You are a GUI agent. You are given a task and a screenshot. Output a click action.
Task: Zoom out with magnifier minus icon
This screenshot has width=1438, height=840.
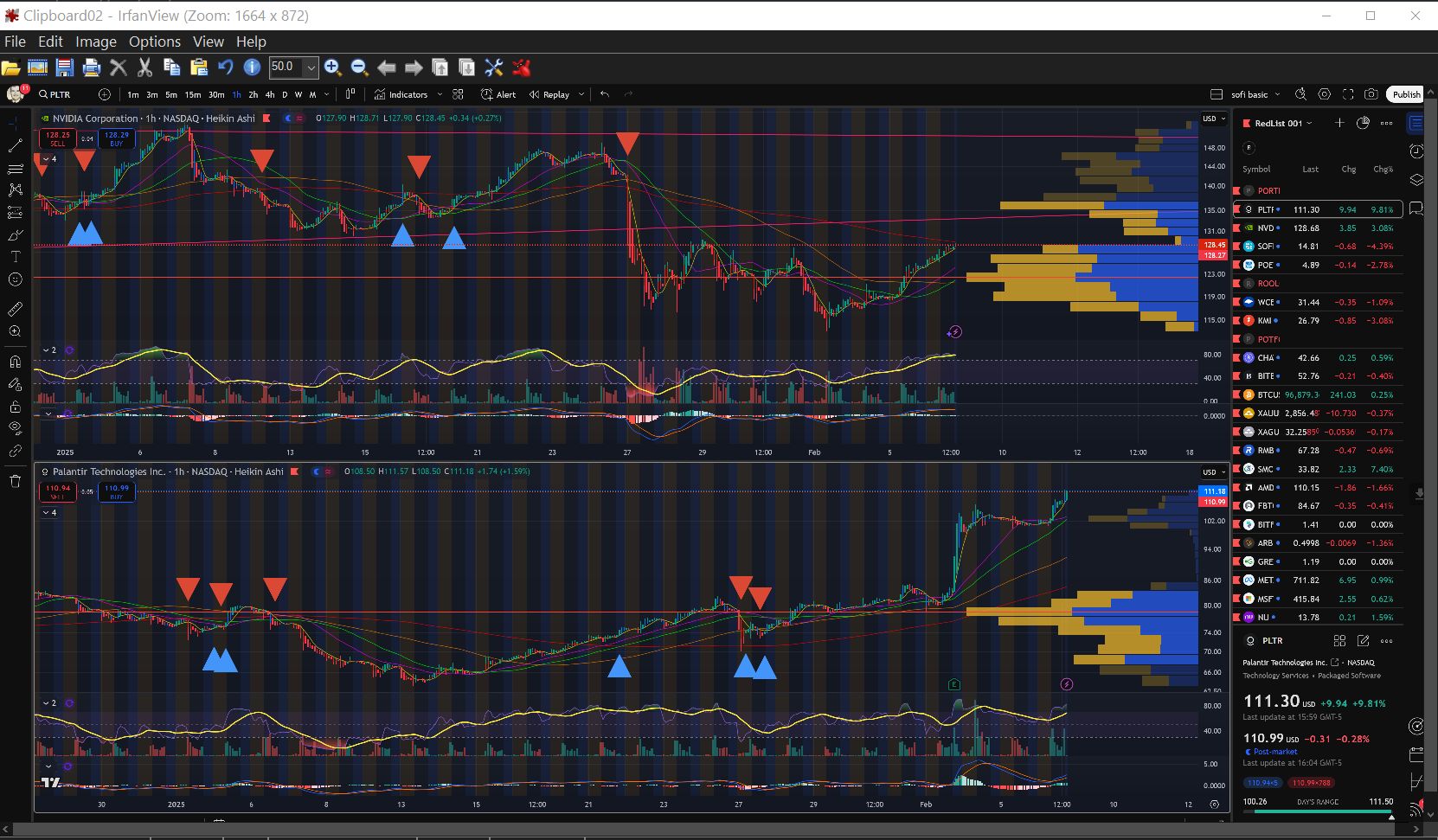(360, 67)
